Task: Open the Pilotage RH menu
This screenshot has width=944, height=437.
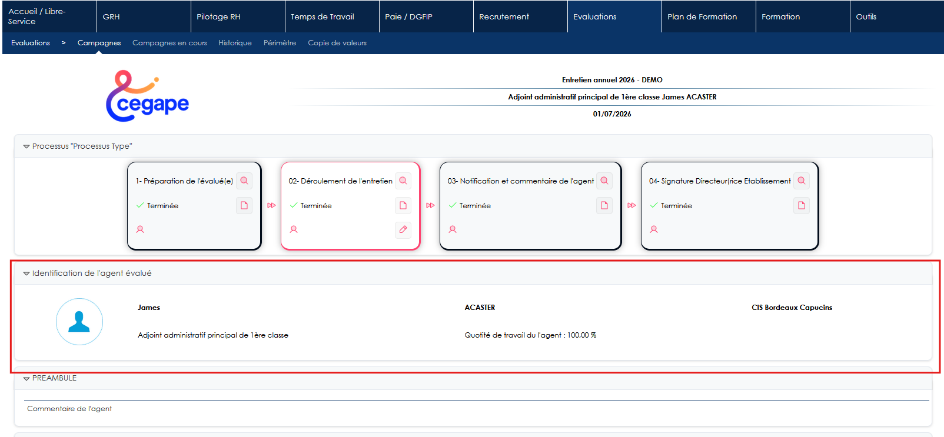Action: (x=237, y=16)
